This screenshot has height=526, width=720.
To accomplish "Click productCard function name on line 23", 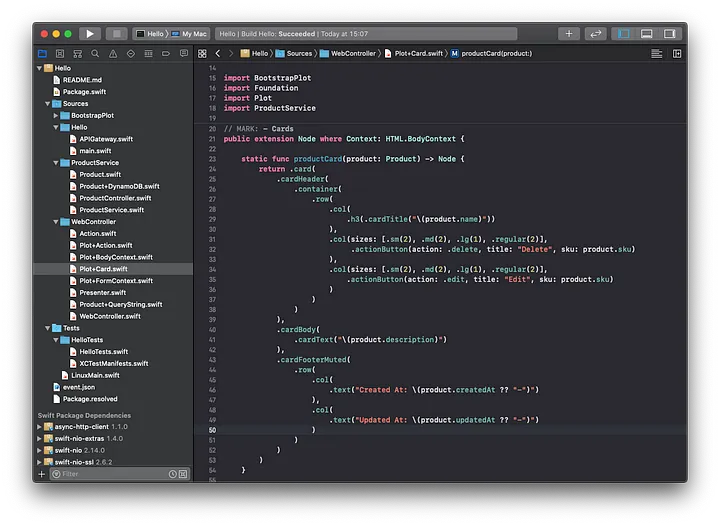I will click(318, 159).
